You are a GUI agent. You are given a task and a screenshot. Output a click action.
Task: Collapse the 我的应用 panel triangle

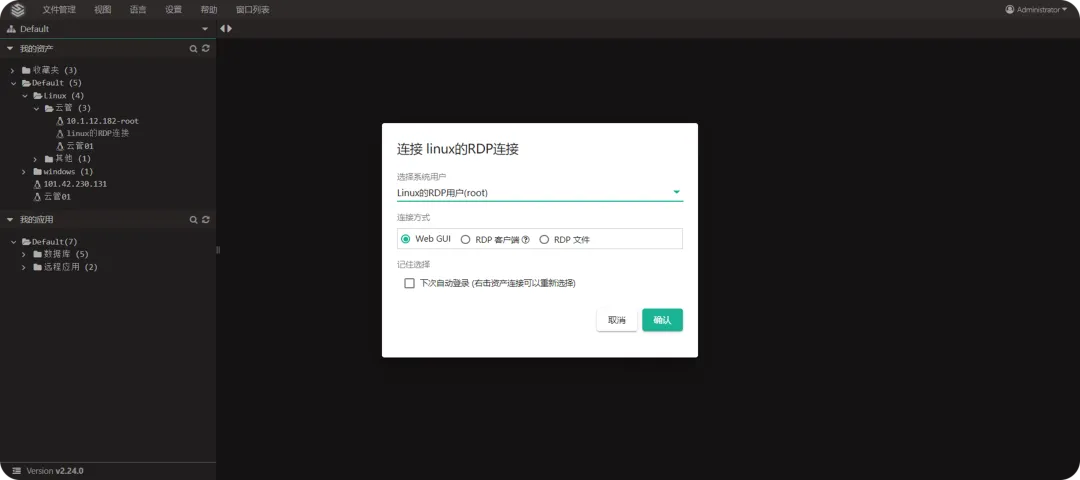10,220
